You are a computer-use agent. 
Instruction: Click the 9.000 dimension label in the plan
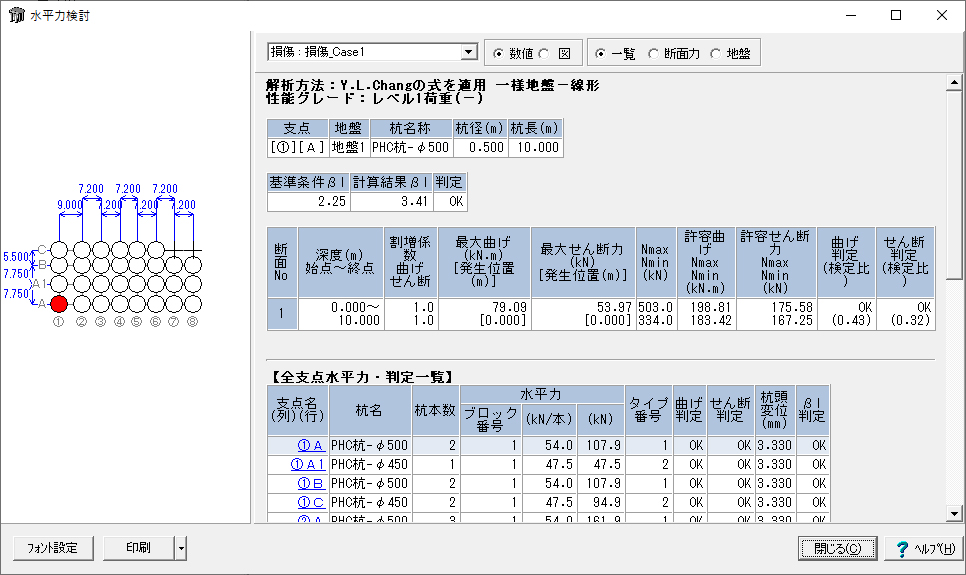[x=70, y=205]
